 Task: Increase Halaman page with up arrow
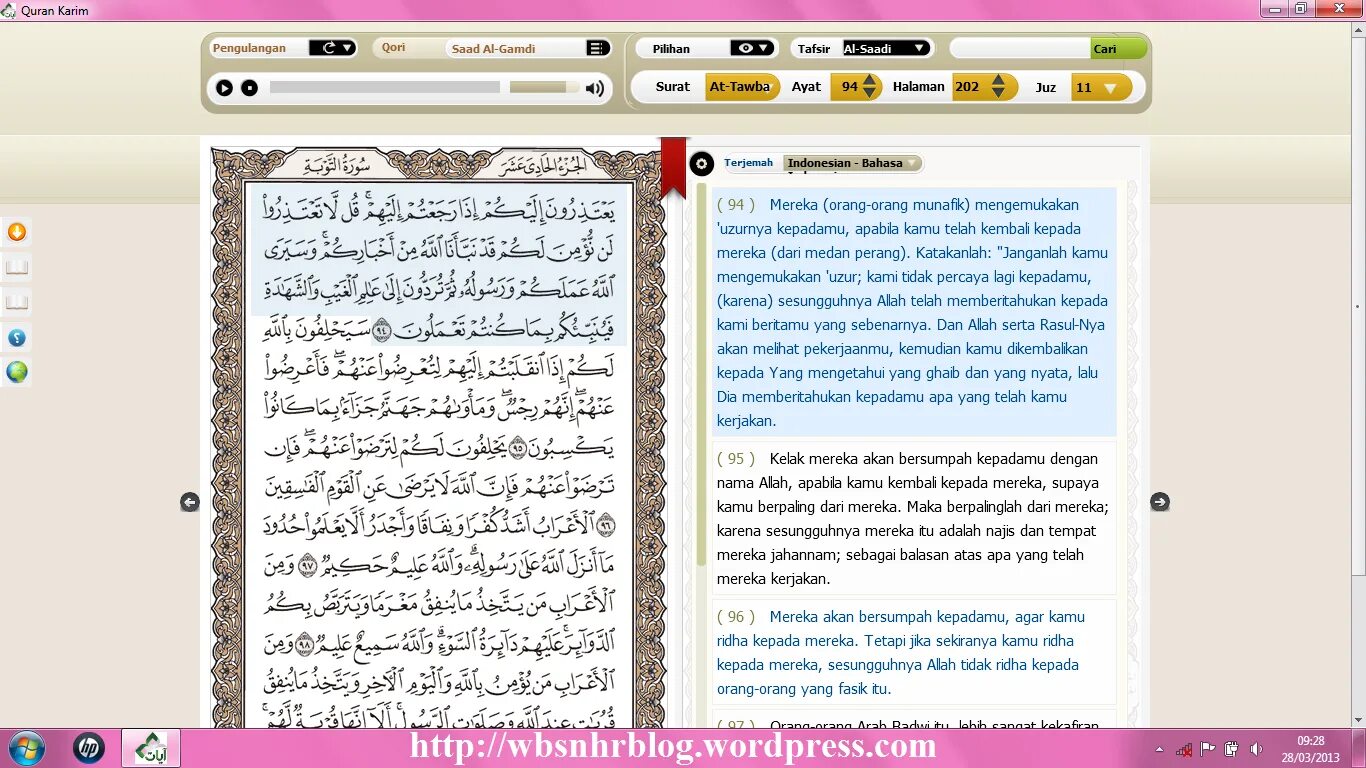[997, 81]
